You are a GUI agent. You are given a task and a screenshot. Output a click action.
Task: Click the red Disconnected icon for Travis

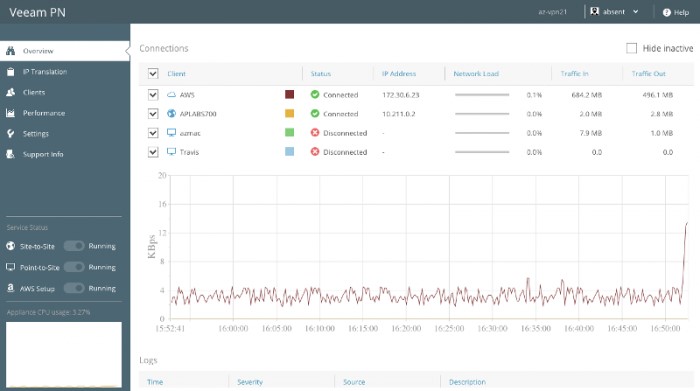[315, 152]
